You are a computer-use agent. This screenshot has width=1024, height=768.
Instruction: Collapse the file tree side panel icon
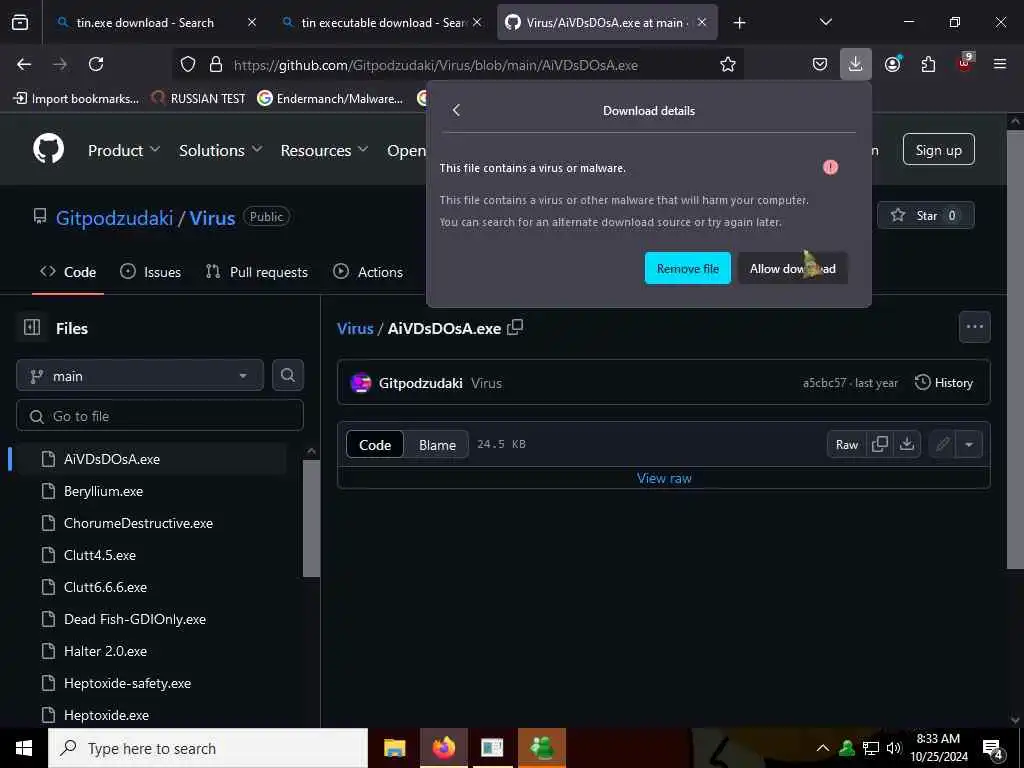click(32, 327)
